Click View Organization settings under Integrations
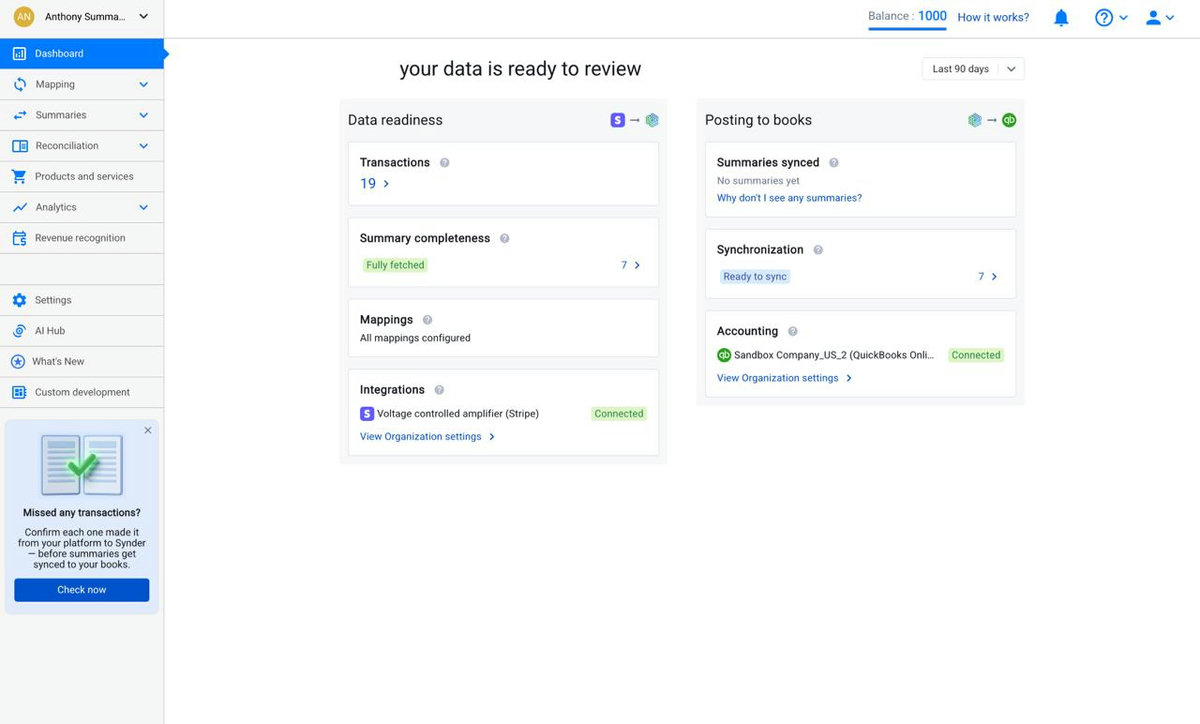1200x724 pixels. tap(428, 437)
